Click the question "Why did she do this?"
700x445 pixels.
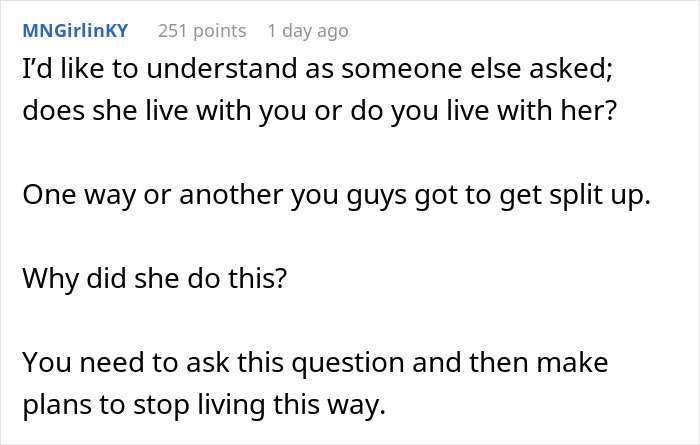point(153,276)
